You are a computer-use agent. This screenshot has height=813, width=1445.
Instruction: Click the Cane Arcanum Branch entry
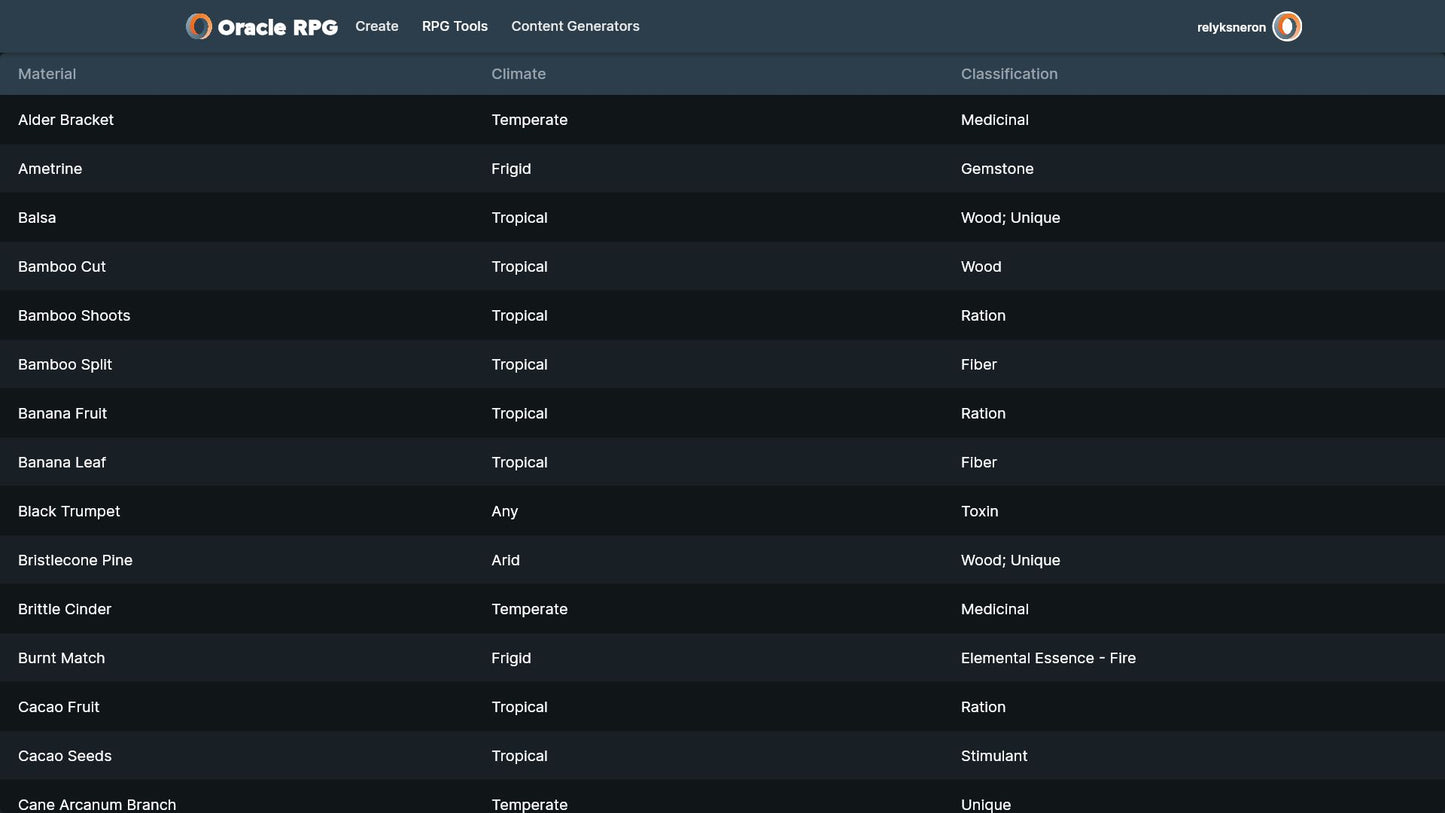click(x=97, y=804)
